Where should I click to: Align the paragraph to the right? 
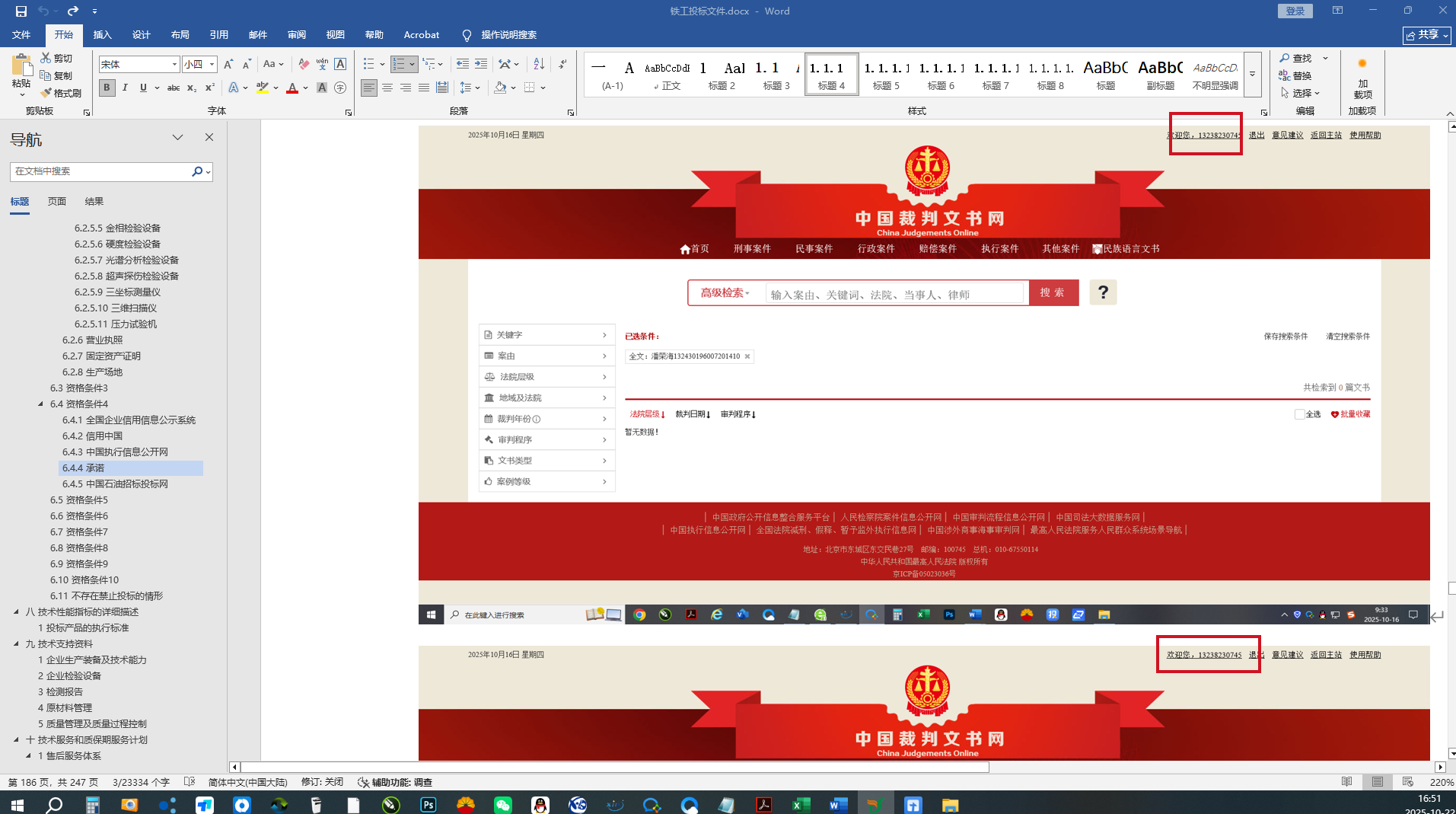(406, 88)
